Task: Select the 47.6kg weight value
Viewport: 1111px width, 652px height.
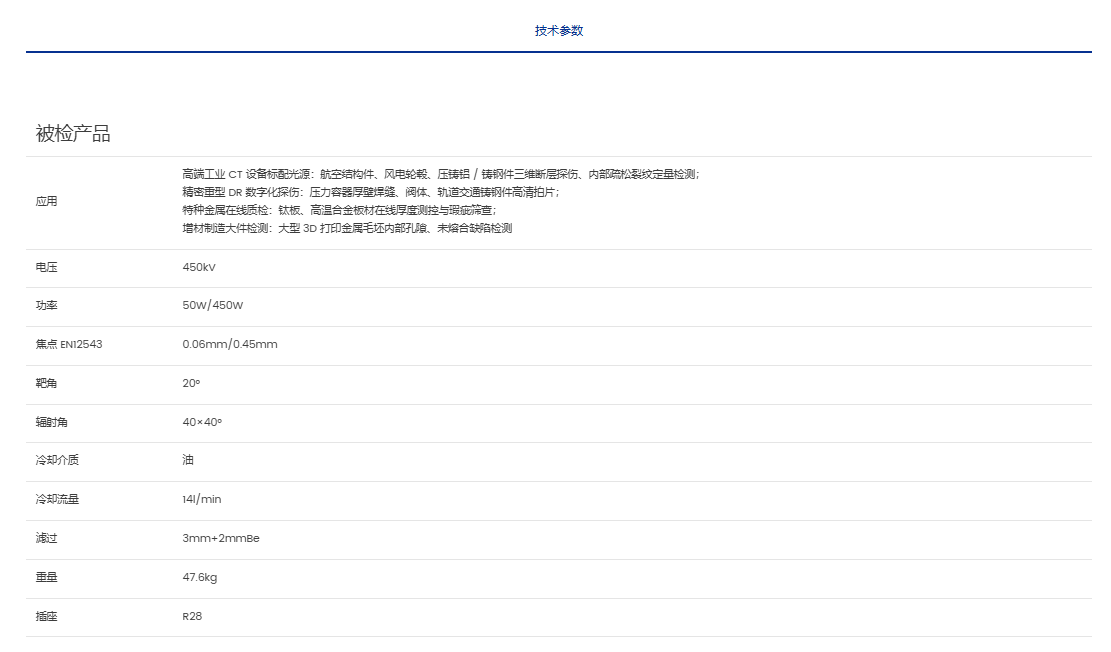Action: [x=200, y=578]
